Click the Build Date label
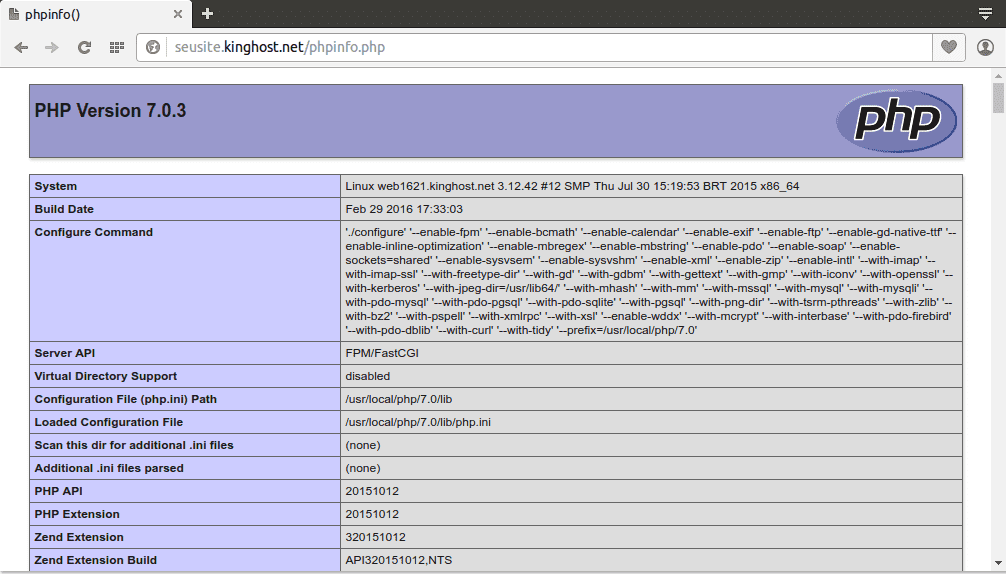 click(x=64, y=209)
